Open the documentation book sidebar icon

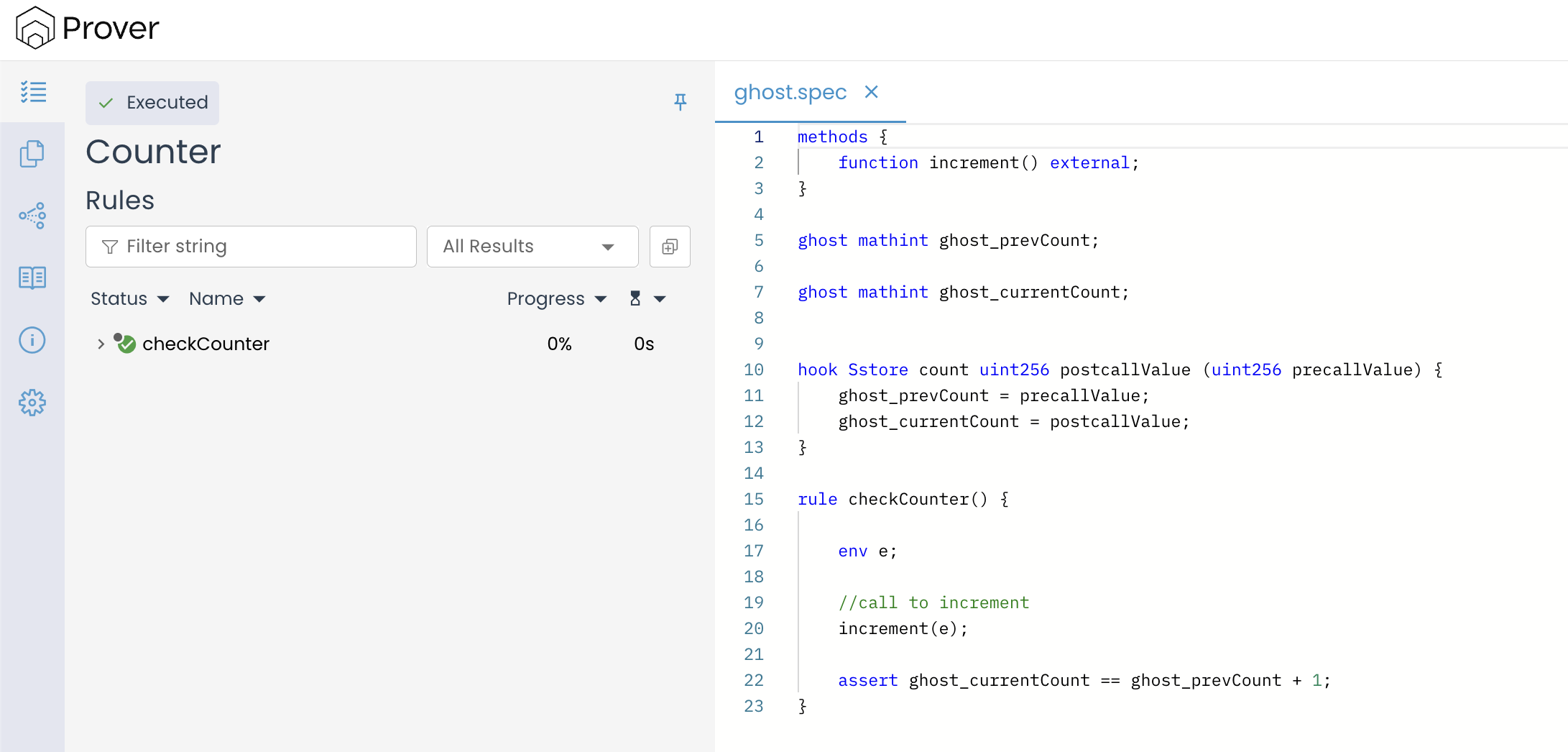[32, 278]
